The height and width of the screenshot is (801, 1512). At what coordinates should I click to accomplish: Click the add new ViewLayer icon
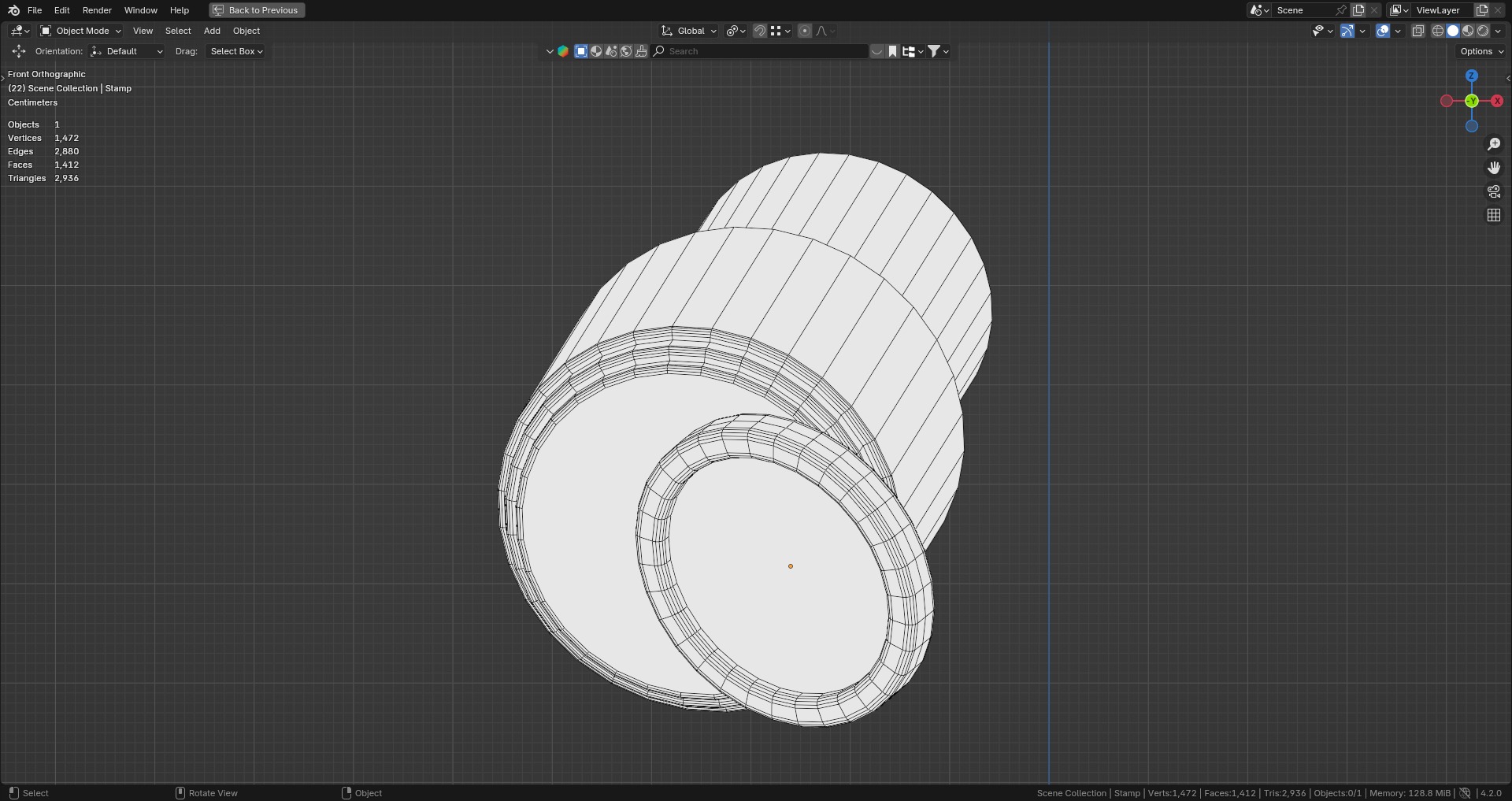[x=1482, y=10]
